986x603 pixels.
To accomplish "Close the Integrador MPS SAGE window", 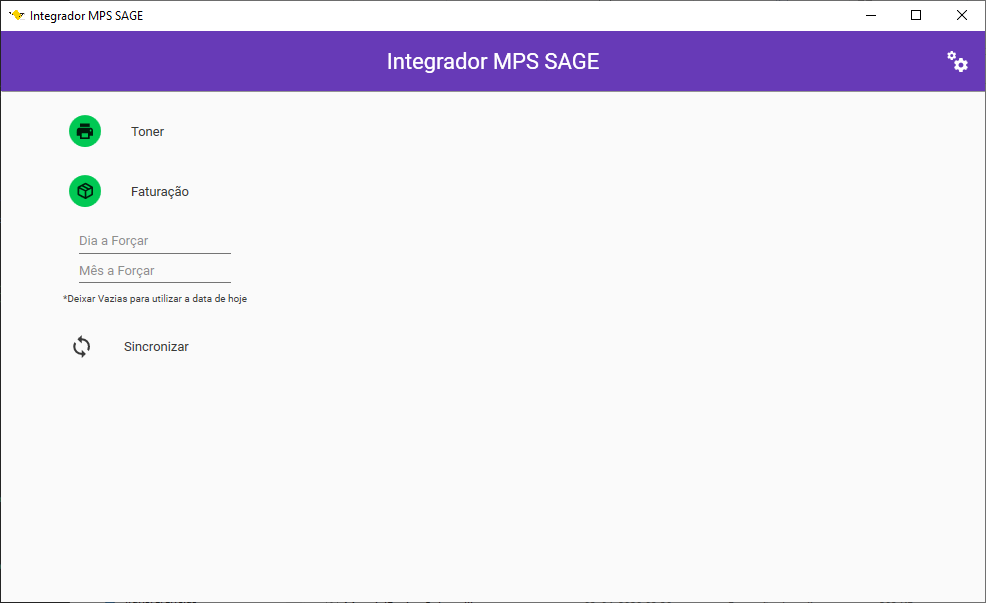I will pyautogui.click(x=962, y=16).
